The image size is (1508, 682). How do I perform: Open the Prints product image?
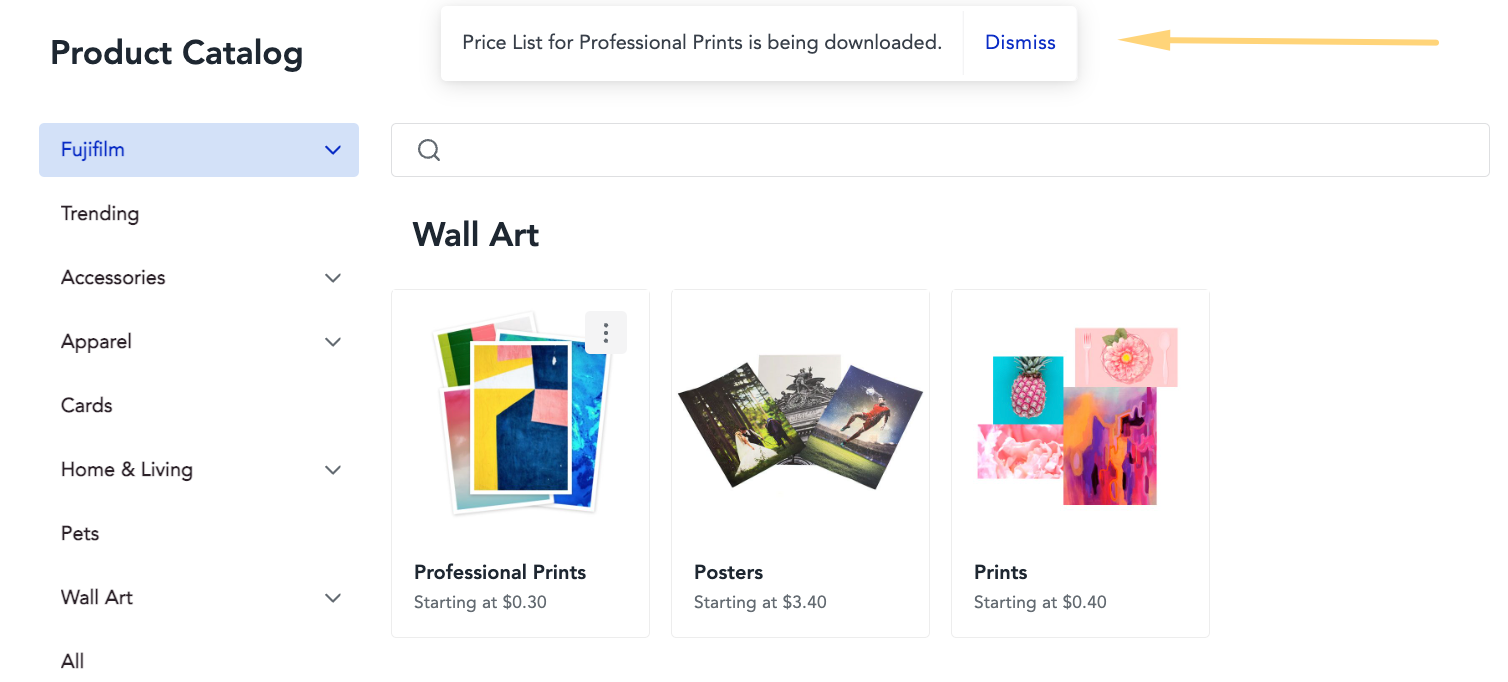tap(1077, 416)
